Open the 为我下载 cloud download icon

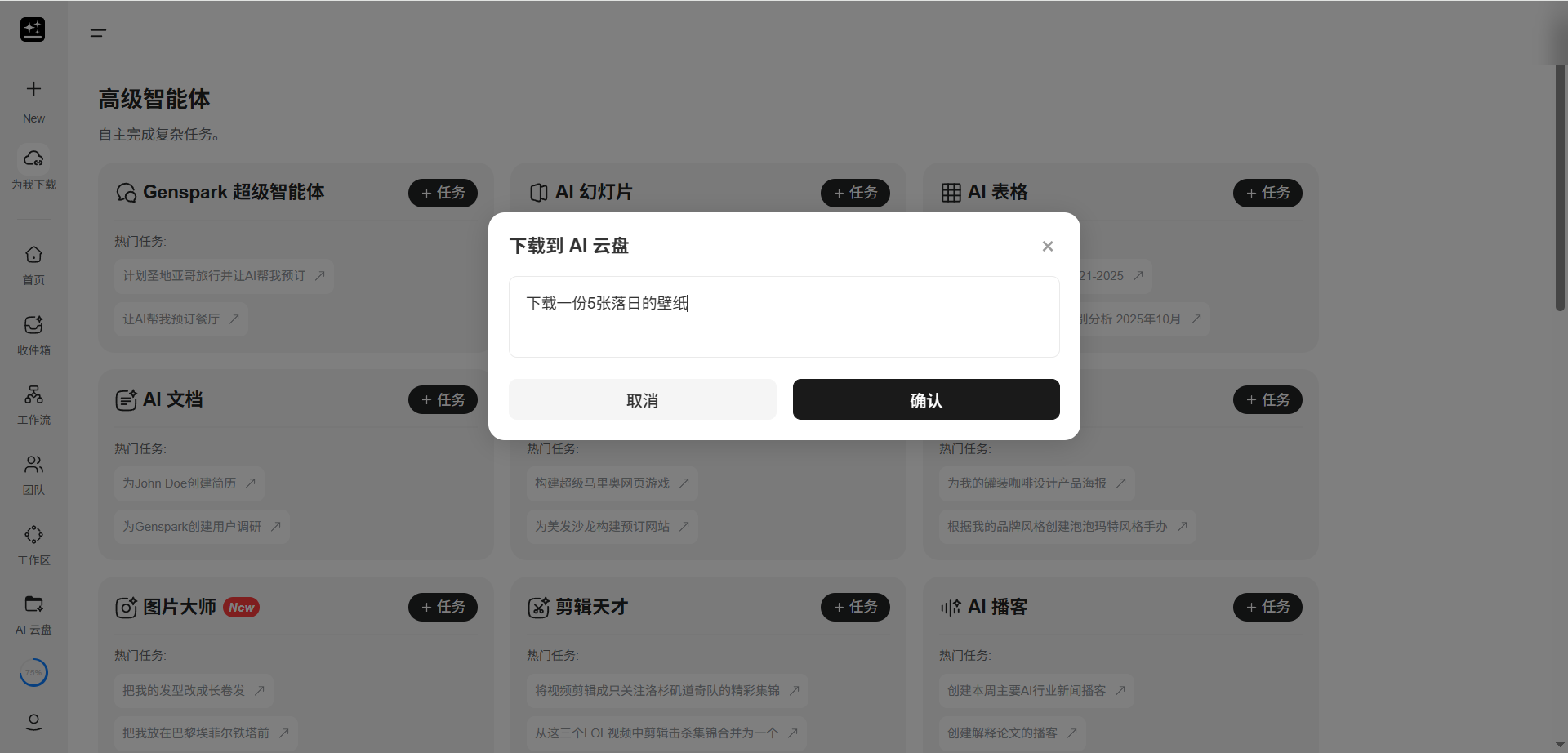click(x=33, y=158)
